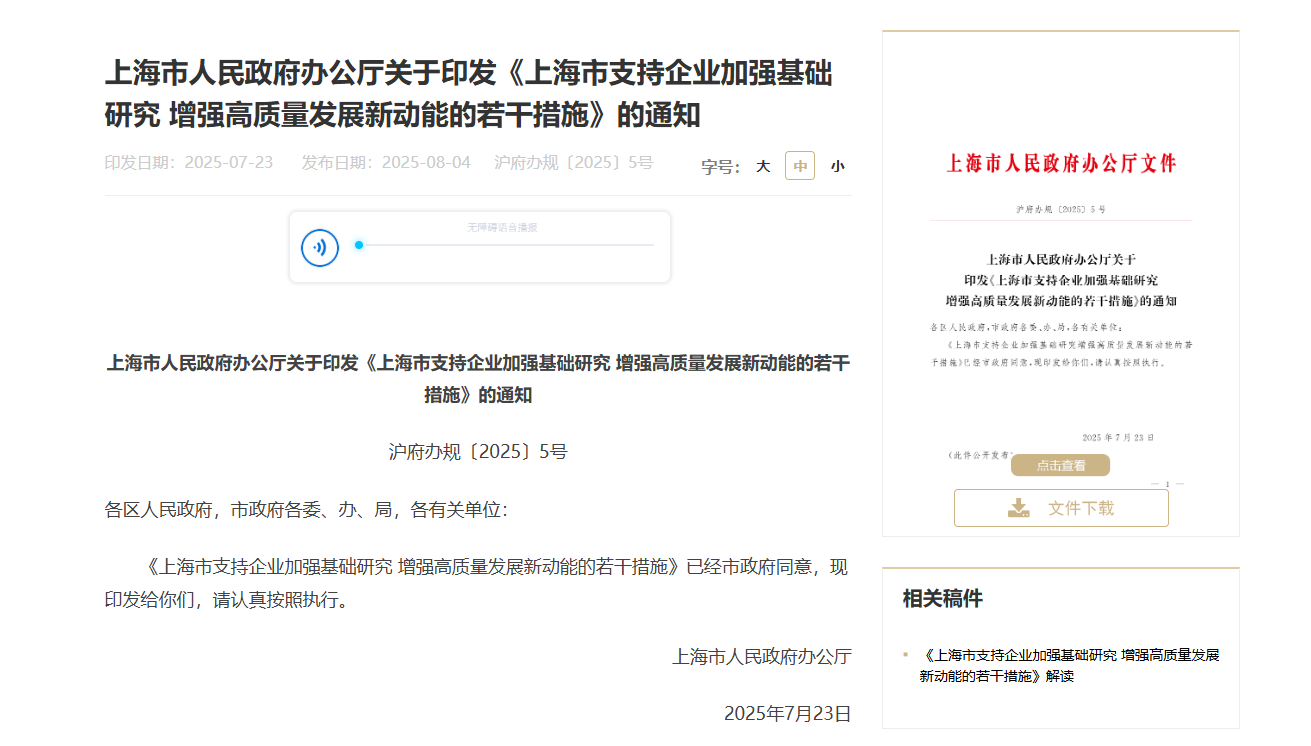
Task: Click the audio progress slider track
Action: (505, 245)
